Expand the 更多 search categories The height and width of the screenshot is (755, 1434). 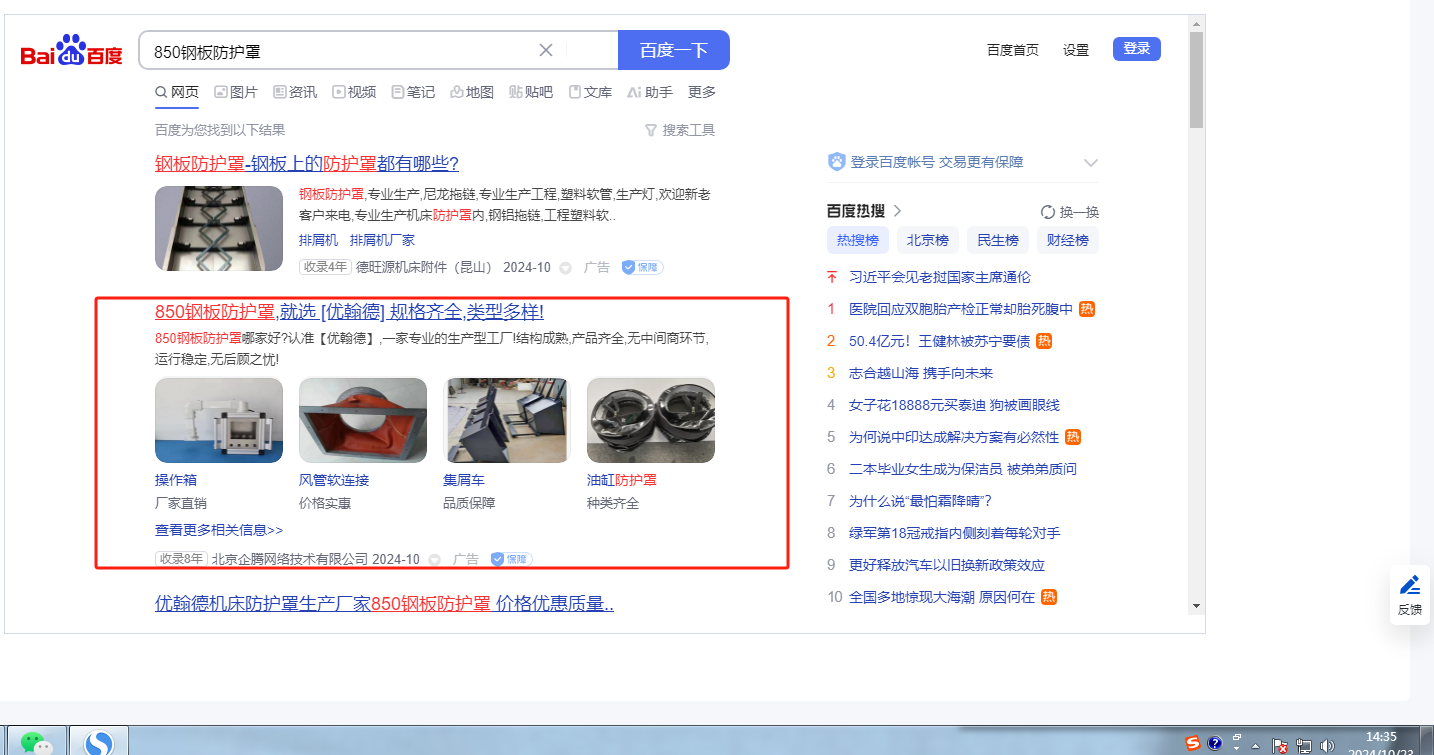click(x=702, y=92)
